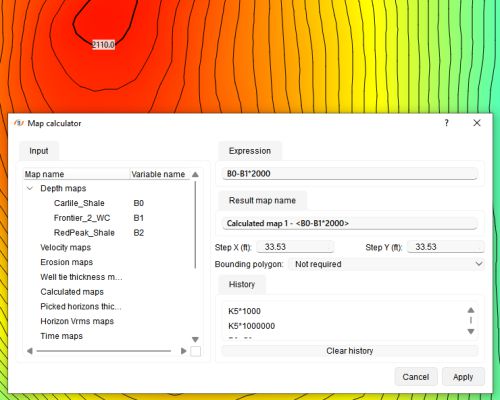Click the Clear history button
The width and height of the screenshot is (500, 400).
(350, 351)
